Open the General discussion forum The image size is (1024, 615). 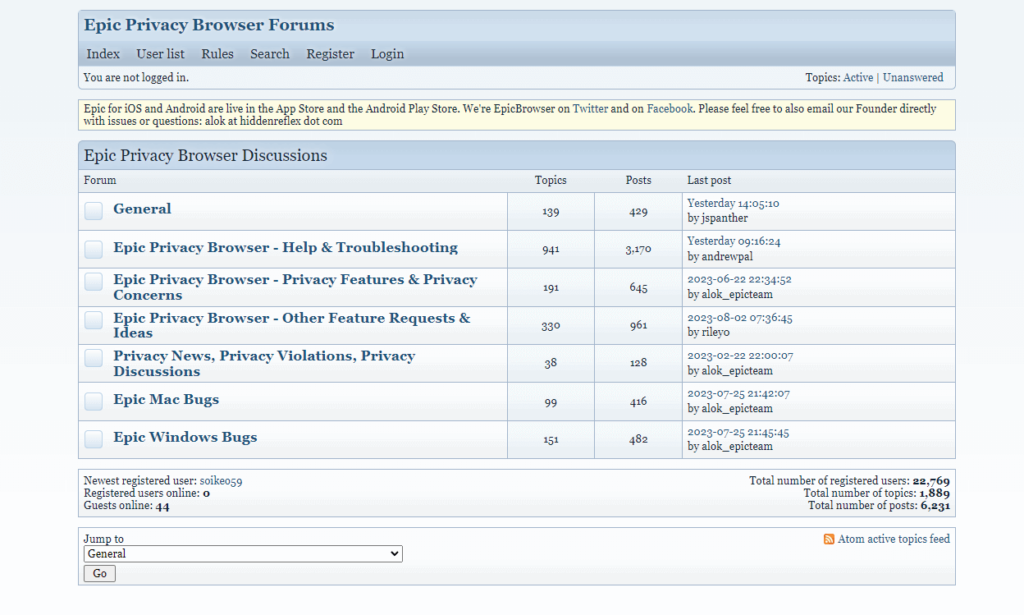pos(142,209)
